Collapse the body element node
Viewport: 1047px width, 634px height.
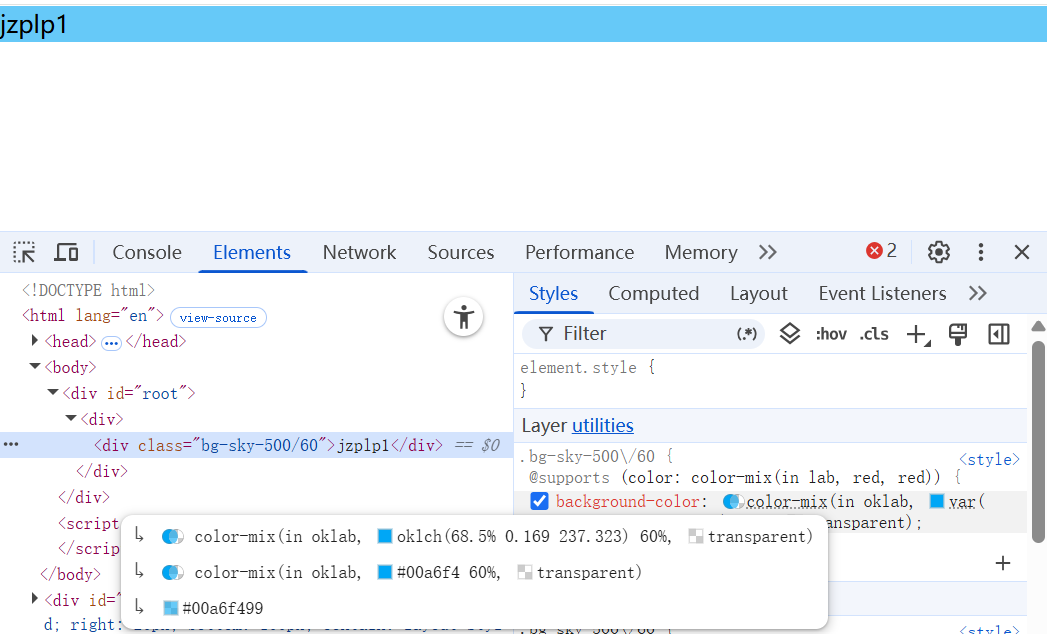click(35, 366)
